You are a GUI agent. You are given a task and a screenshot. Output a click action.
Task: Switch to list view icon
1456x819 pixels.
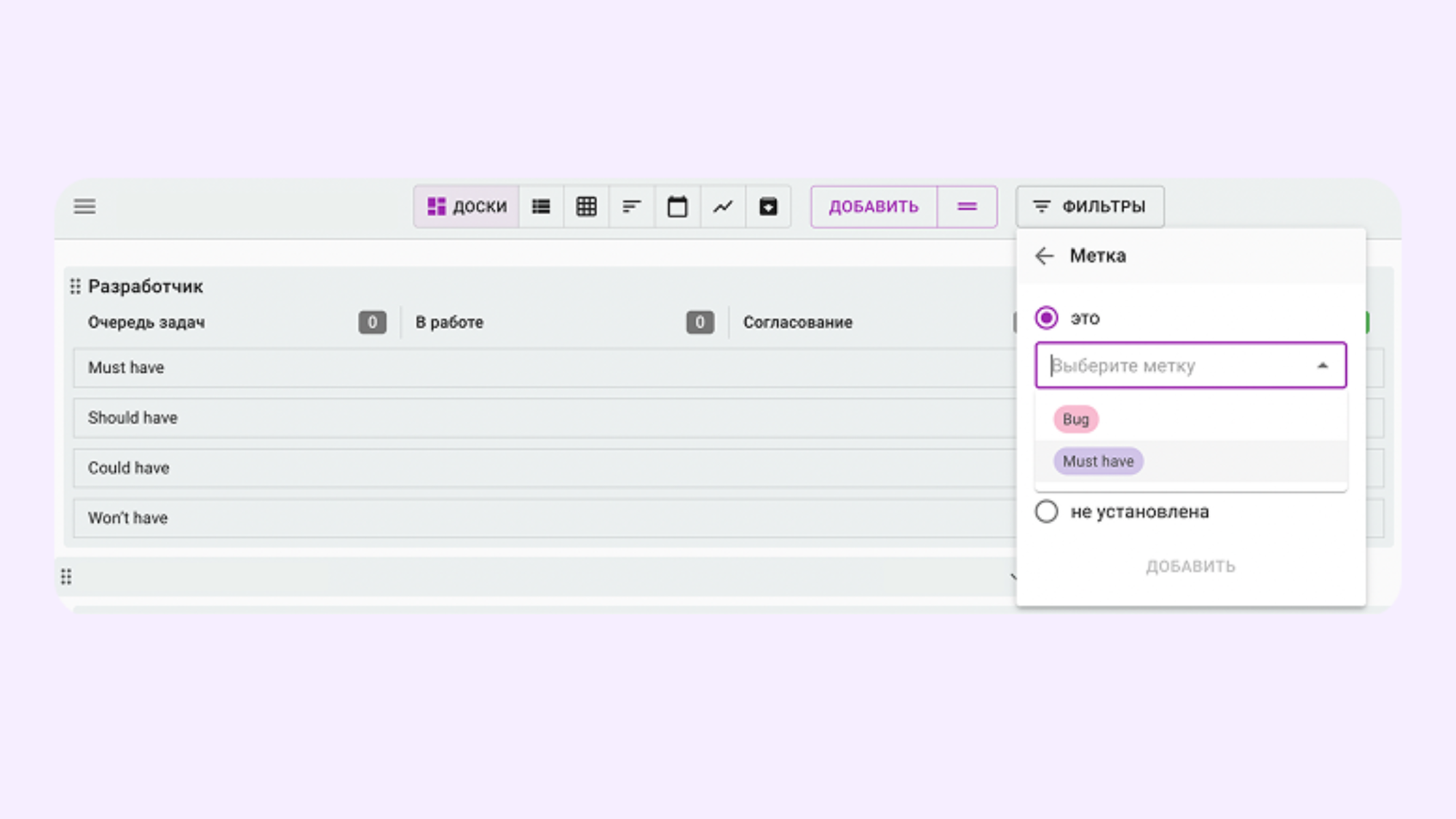pyautogui.click(x=541, y=207)
